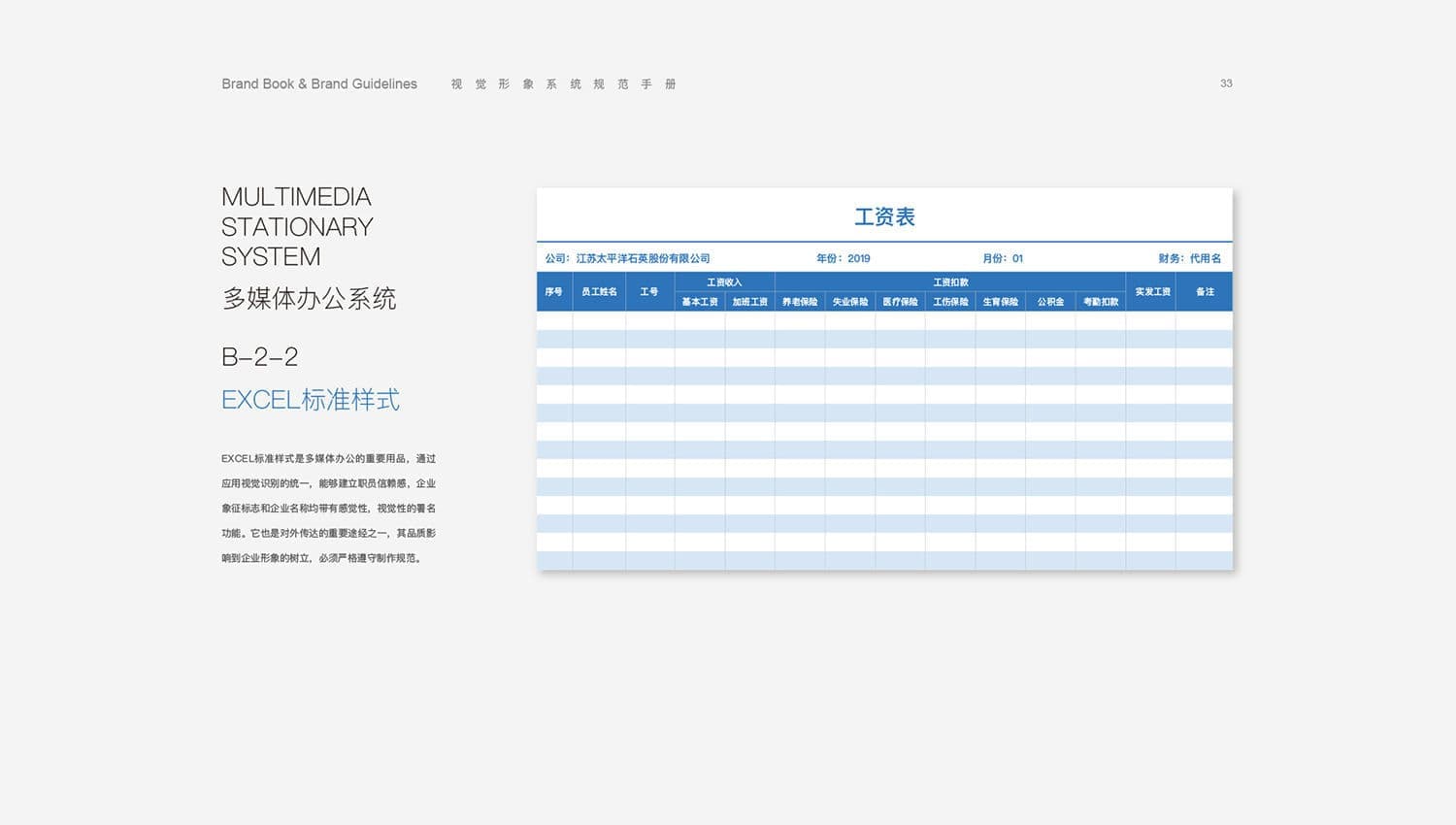Click the 失业保险 column header
The width and height of the screenshot is (1456, 825).
pos(849,302)
